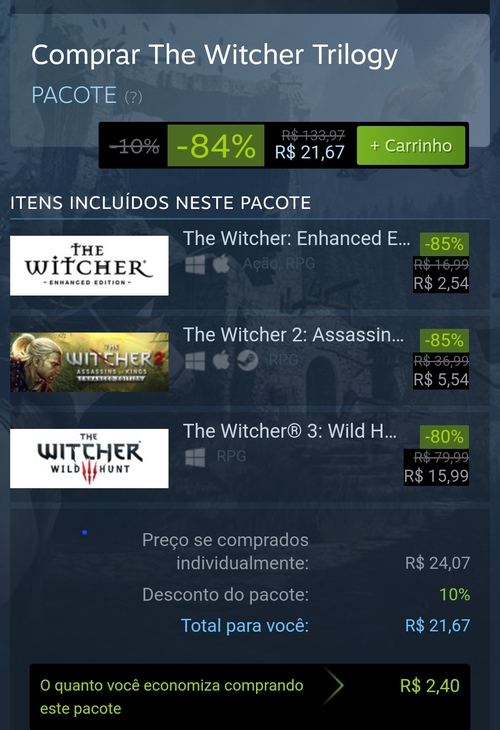
Task: Click Windows icon for The Witcher: Enhanced Edition
Action: click(x=195, y=264)
